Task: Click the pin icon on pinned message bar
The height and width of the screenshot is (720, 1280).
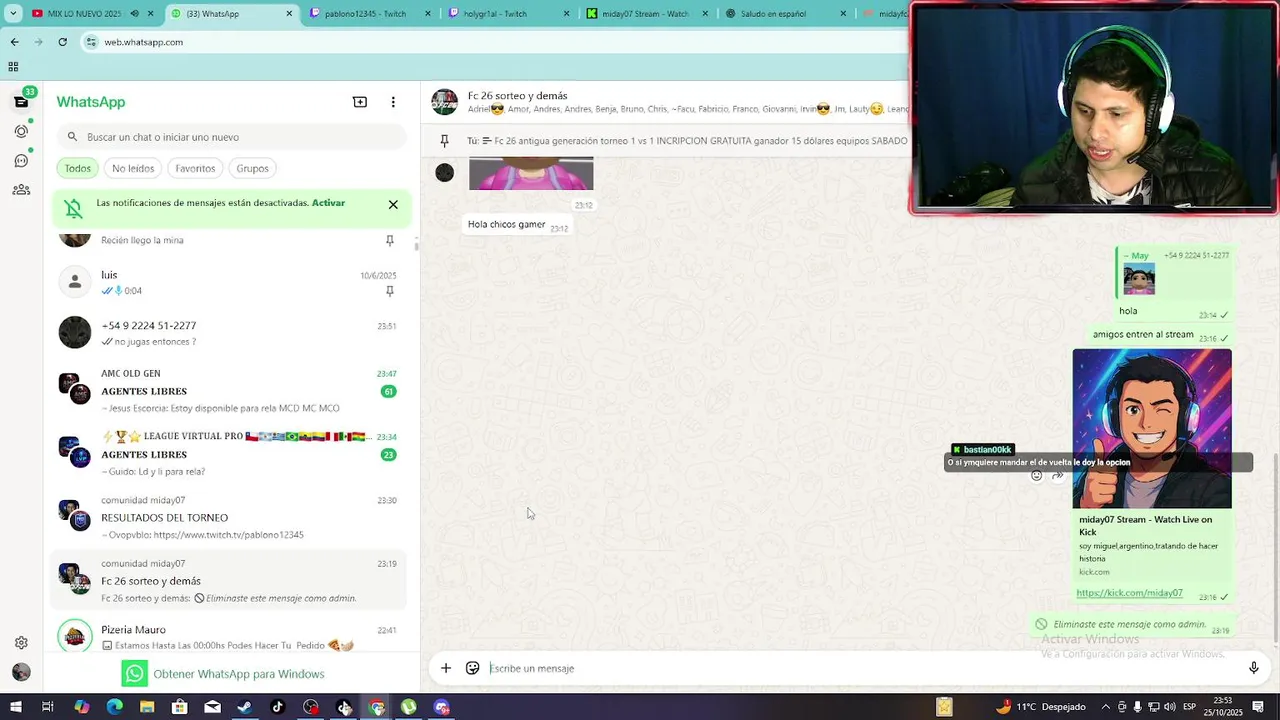Action: 445,141
